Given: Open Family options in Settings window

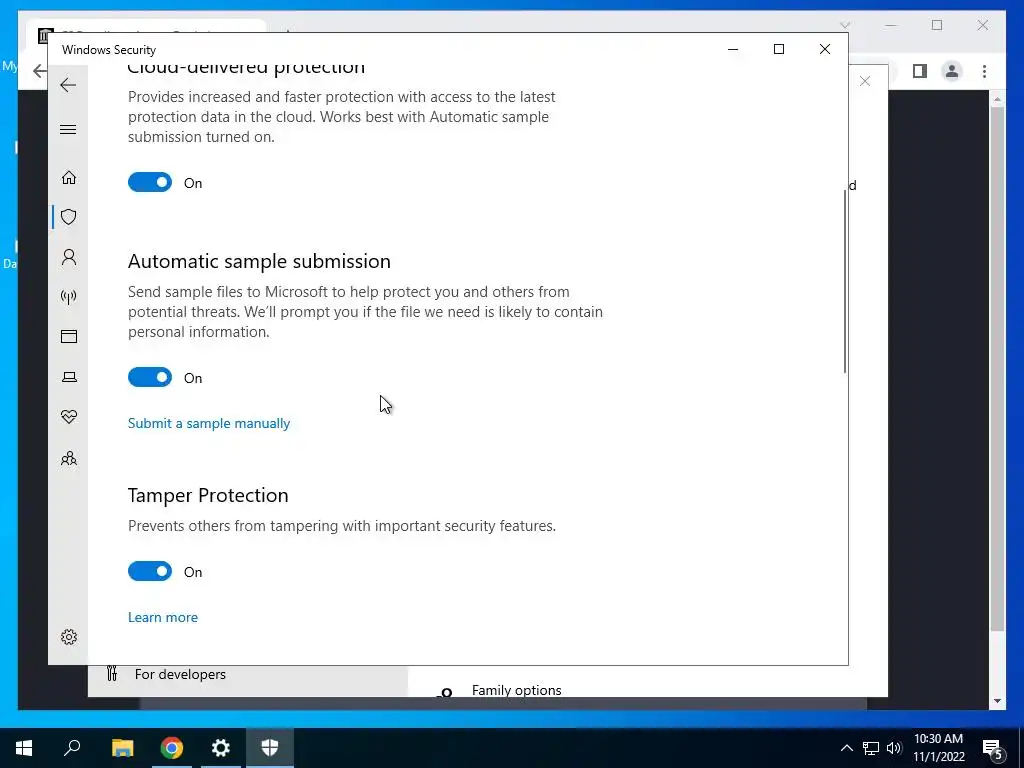Looking at the screenshot, I should 516,690.
